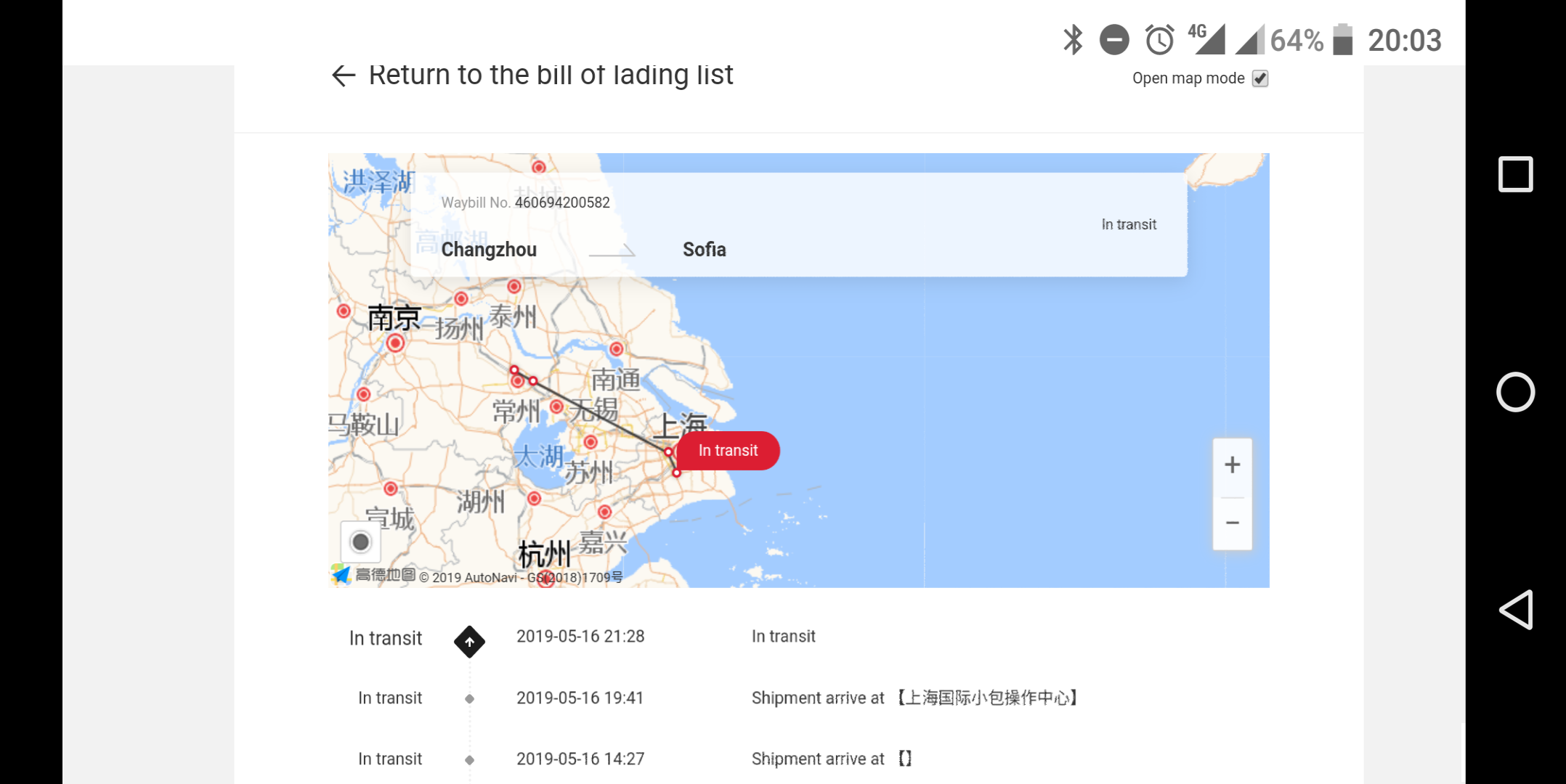Click the back arrow icon
Viewport: 1566px width, 784px height.
(343, 75)
